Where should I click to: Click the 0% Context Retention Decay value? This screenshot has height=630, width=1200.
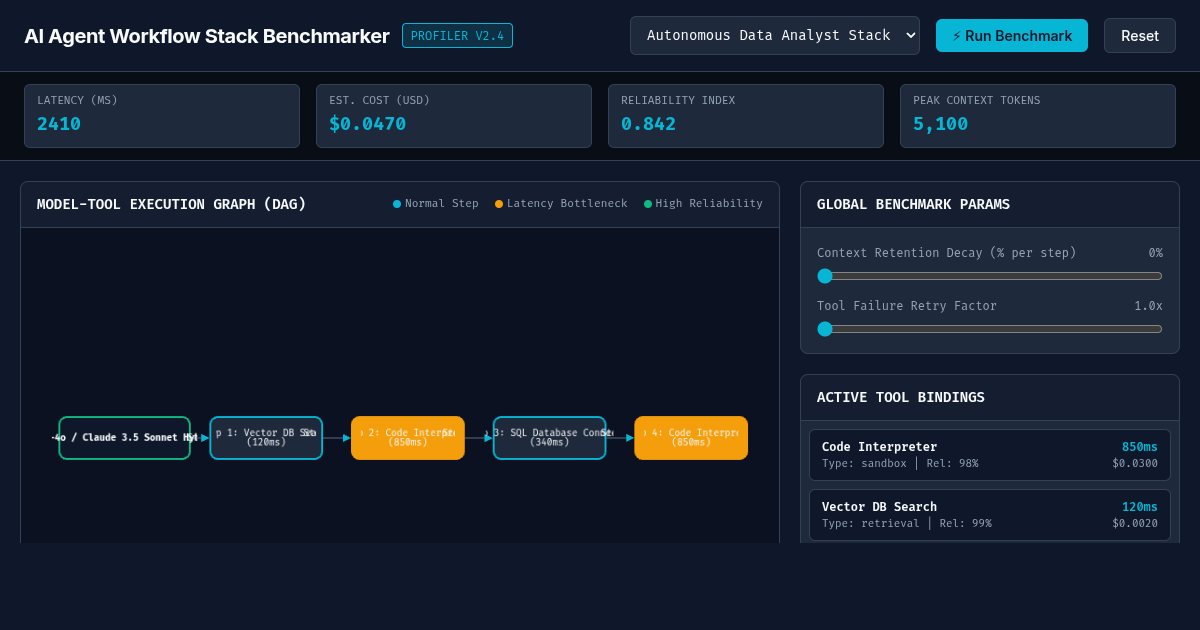[1156, 253]
